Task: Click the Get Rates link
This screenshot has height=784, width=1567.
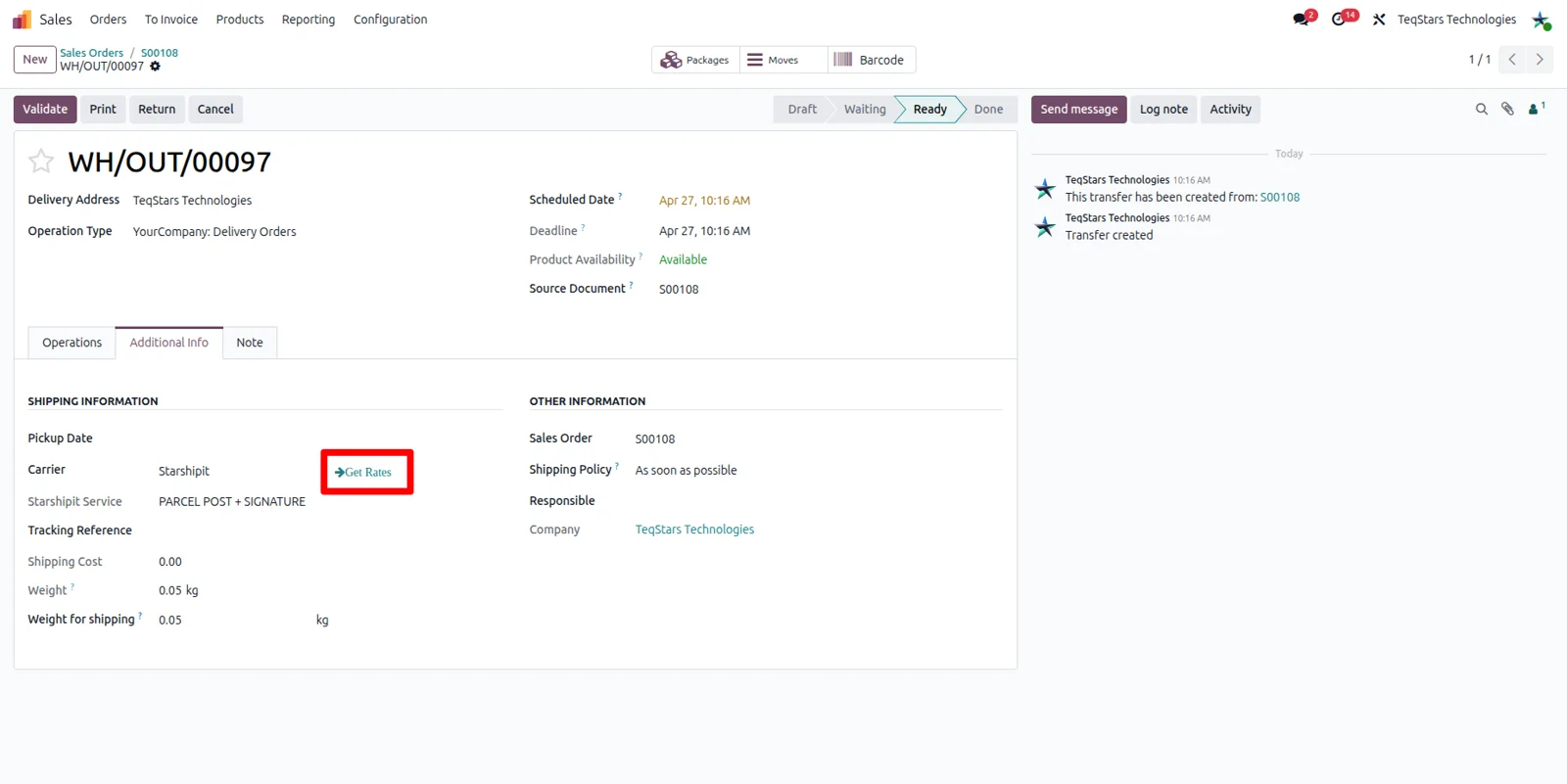Action: click(363, 472)
